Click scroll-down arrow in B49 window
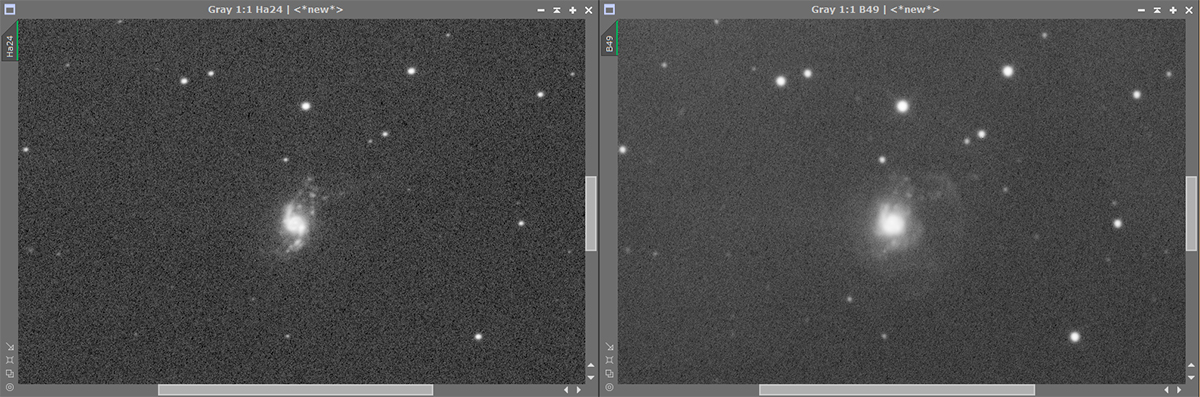Screen dimensions: 1200x397 point(1191,378)
